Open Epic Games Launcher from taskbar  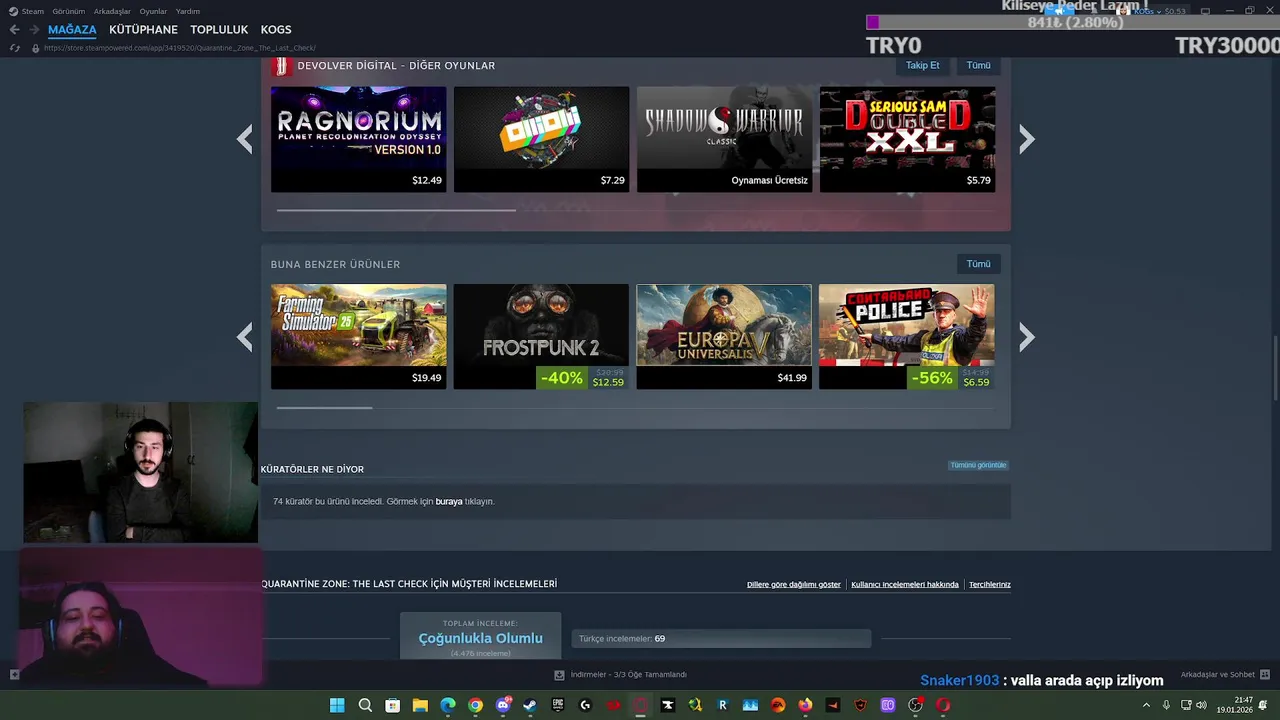558,705
